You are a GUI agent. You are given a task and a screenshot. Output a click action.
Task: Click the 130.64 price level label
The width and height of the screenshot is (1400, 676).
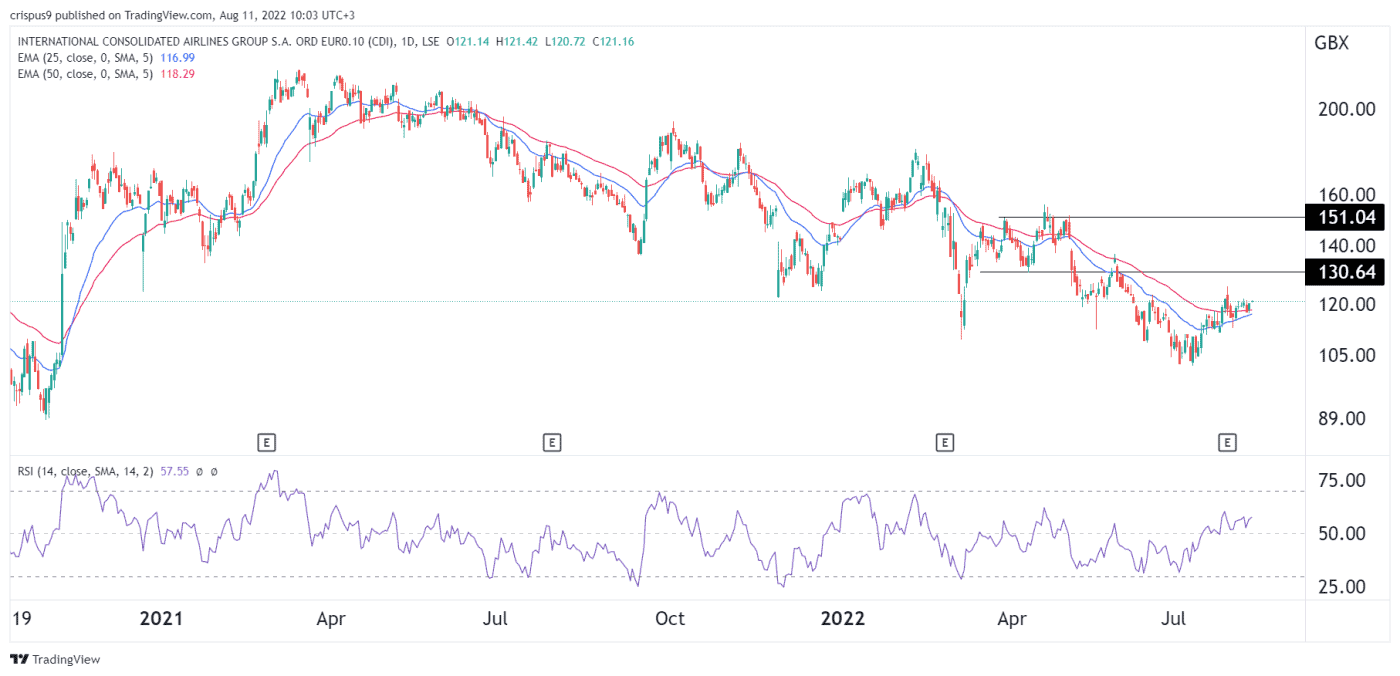[1345, 271]
